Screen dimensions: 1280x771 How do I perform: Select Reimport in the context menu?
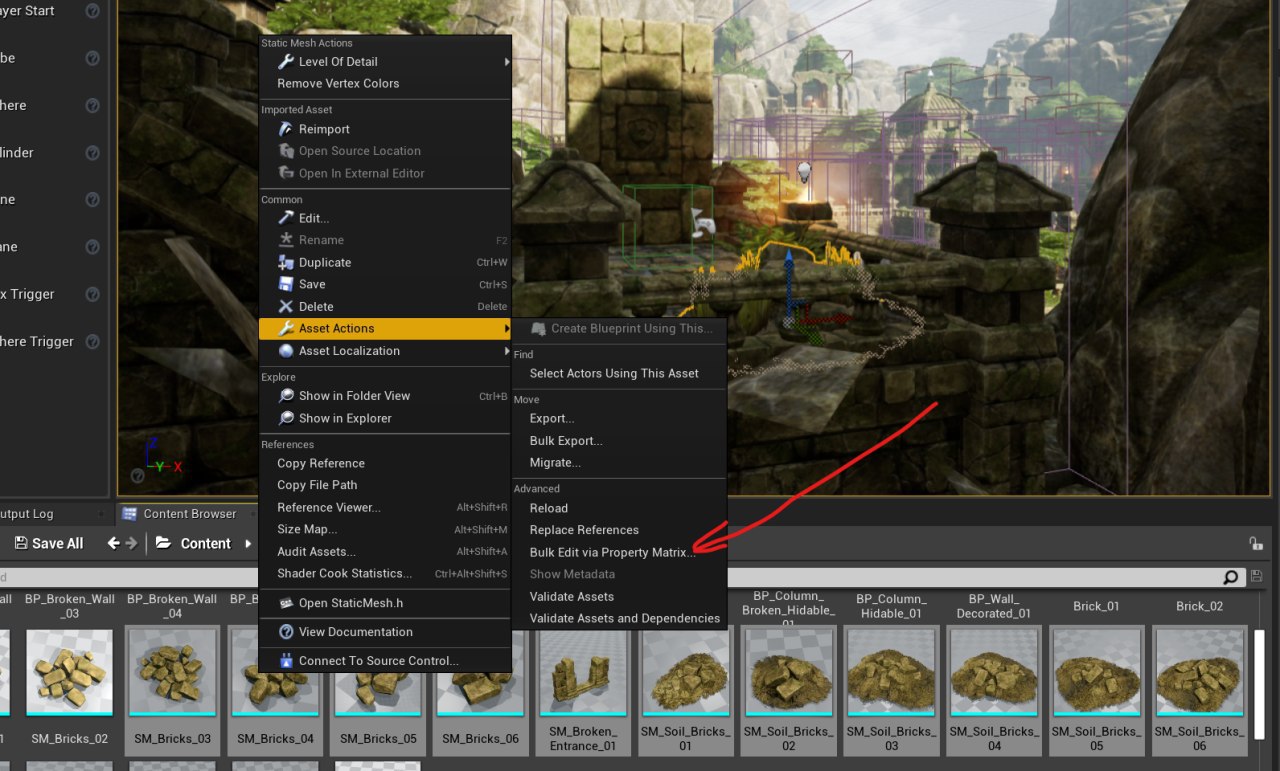pos(385,129)
